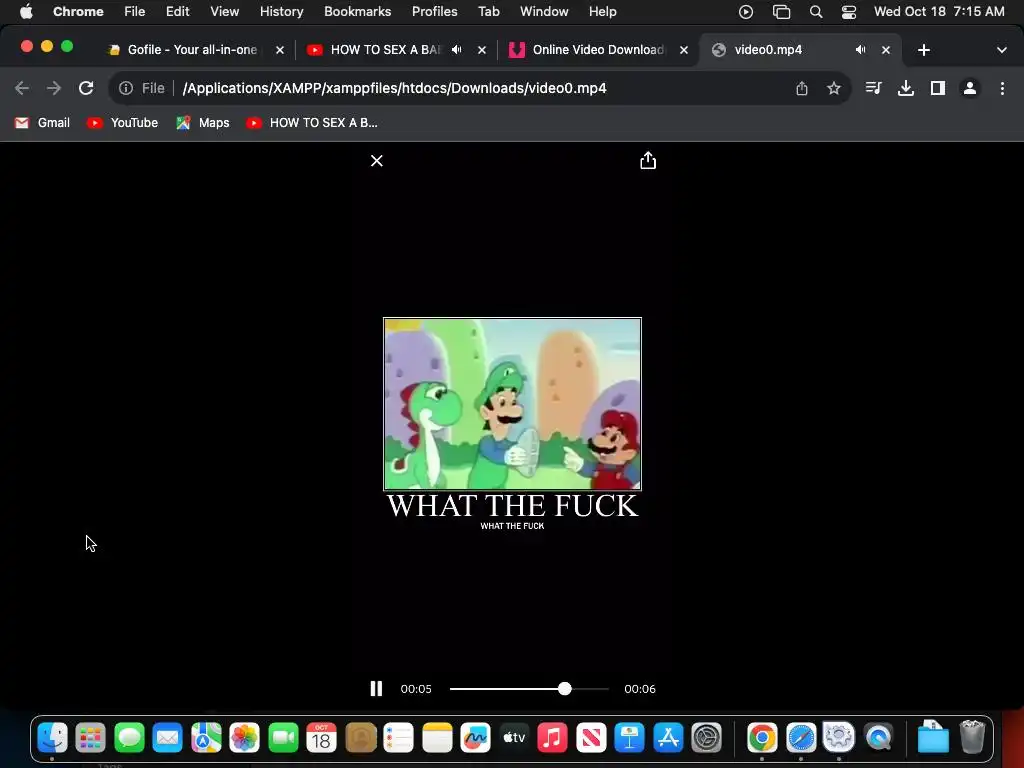Open the View menu
The height and width of the screenshot is (768, 1024).
tap(225, 12)
